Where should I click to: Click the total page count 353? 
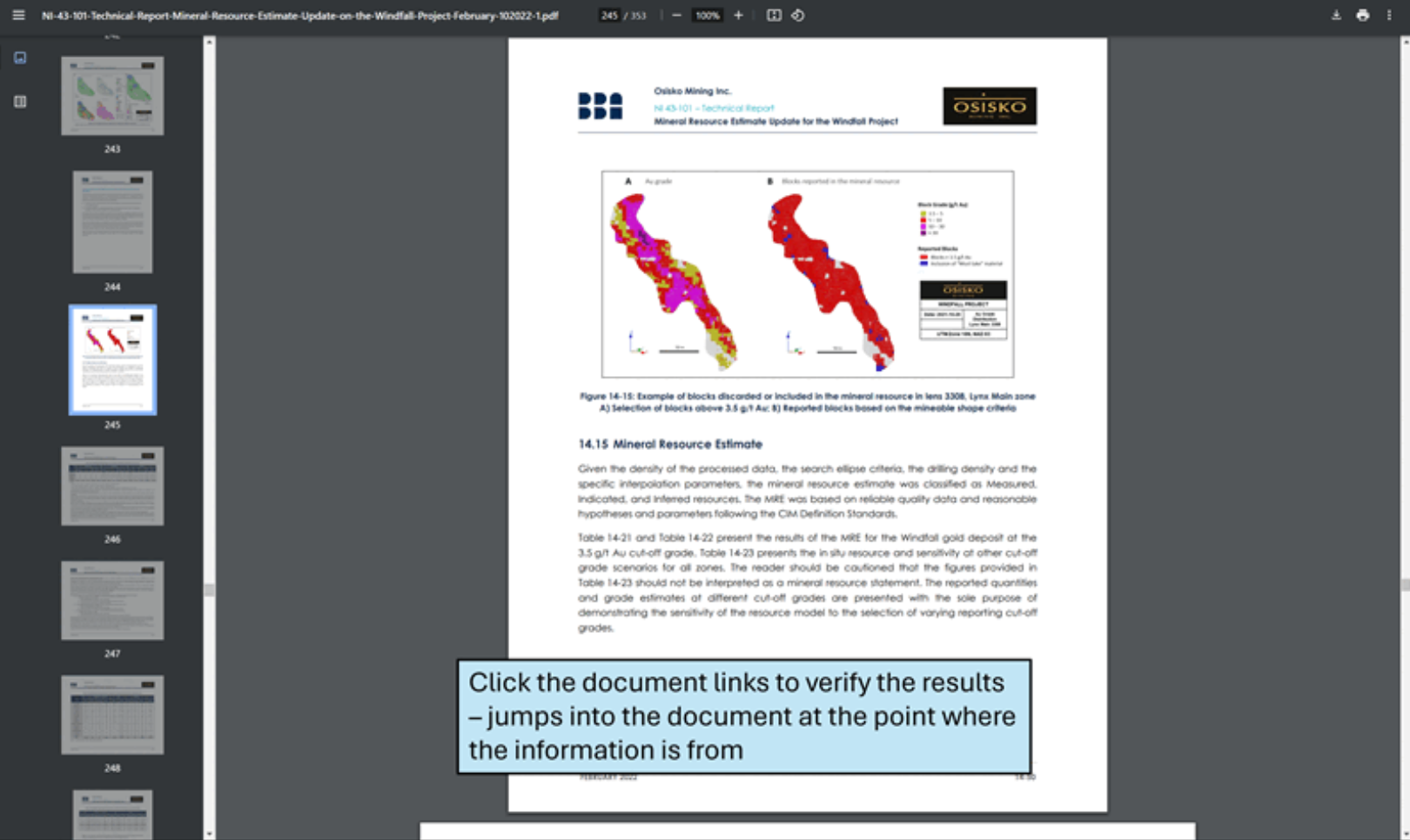tap(638, 16)
